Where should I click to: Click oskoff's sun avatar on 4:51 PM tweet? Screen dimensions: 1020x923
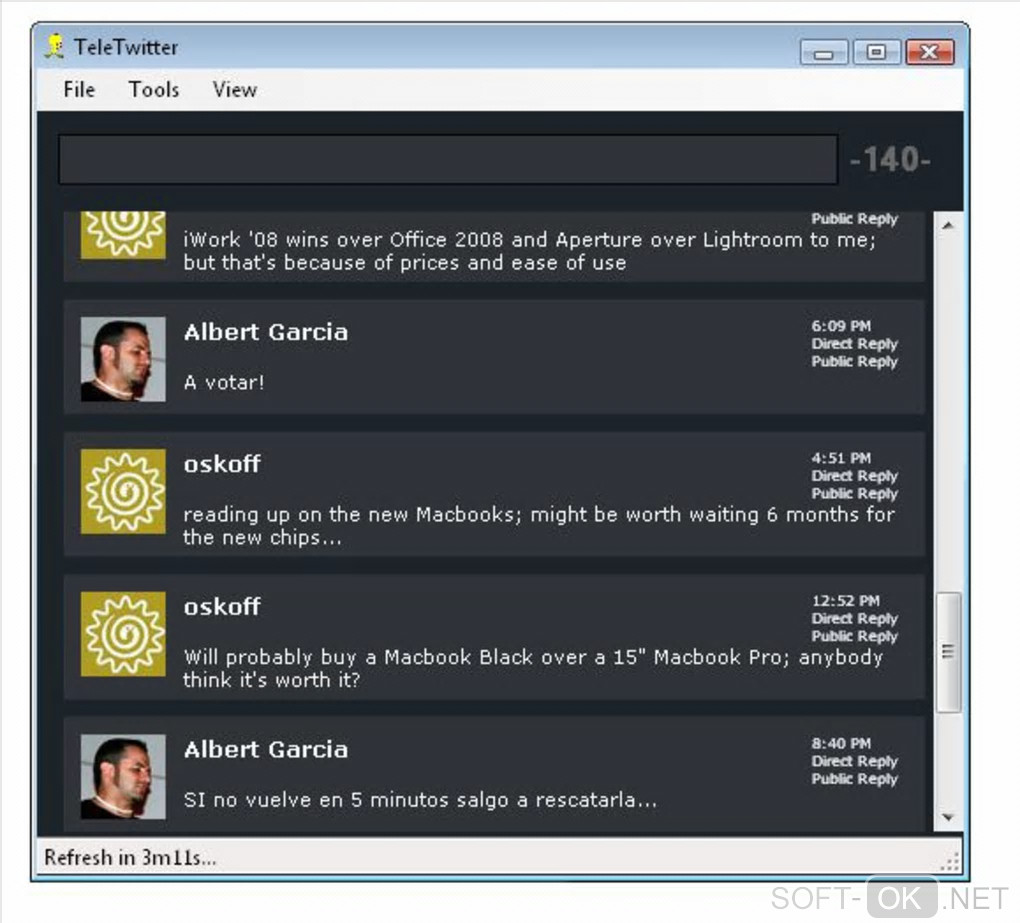pyautogui.click(x=123, y=491)
